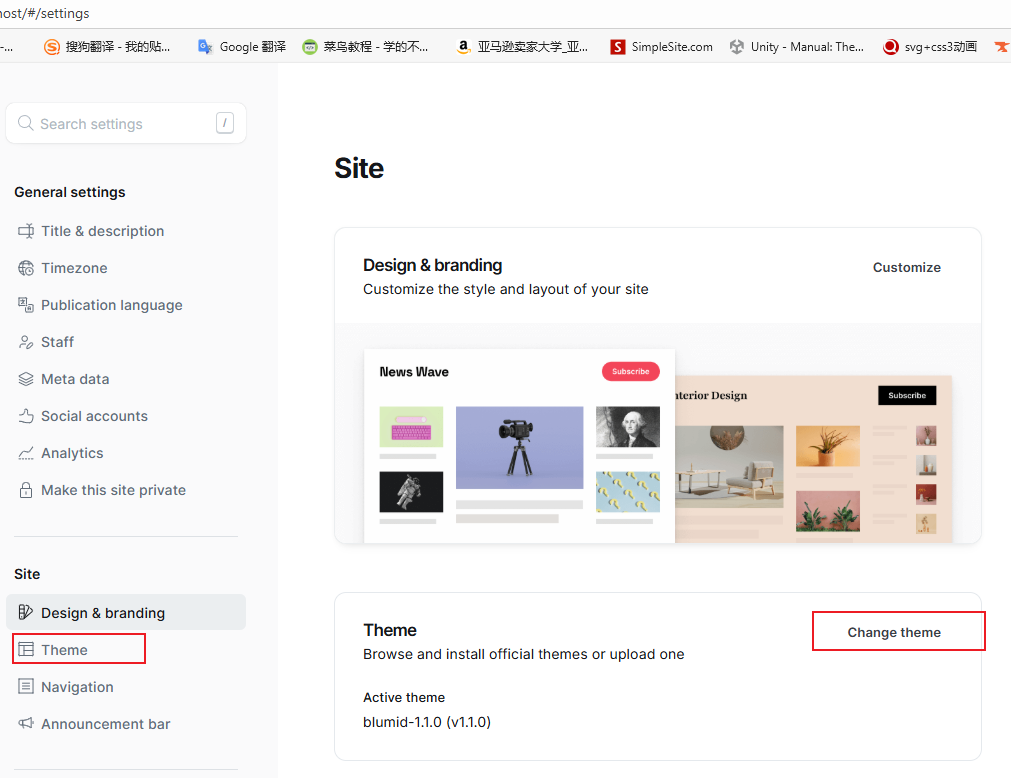Click the Timezone globe icon
1011x778 pixels.
(26, 268)
